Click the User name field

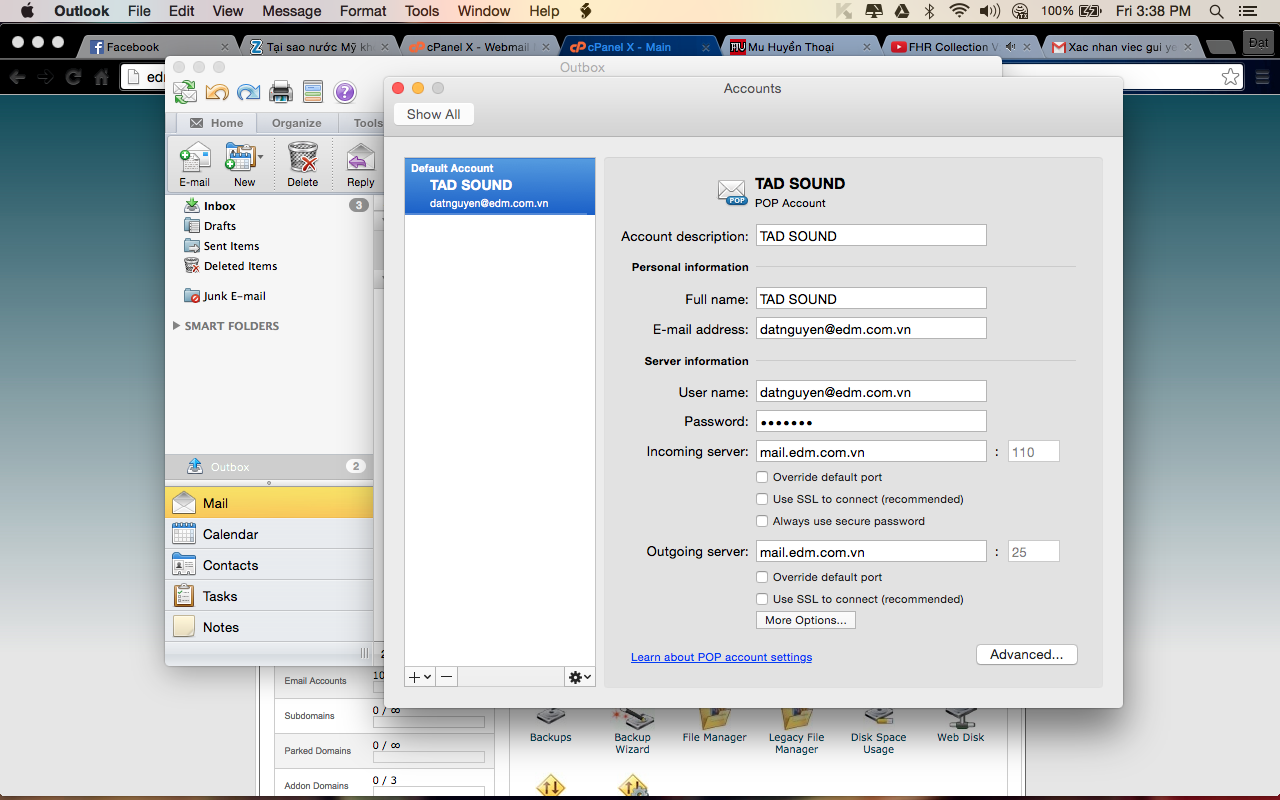(x=871, y=392)
